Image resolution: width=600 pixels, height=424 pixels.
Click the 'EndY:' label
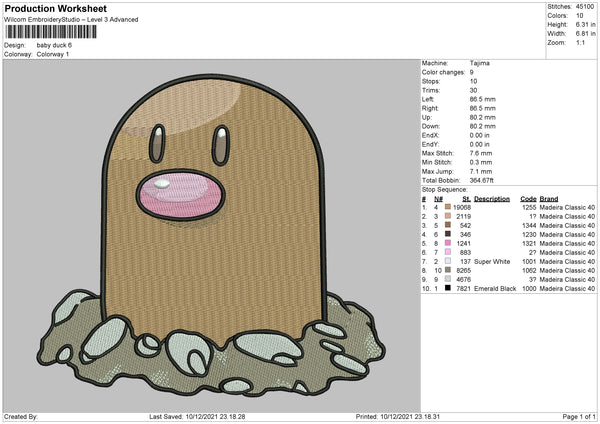click(430, 145)
